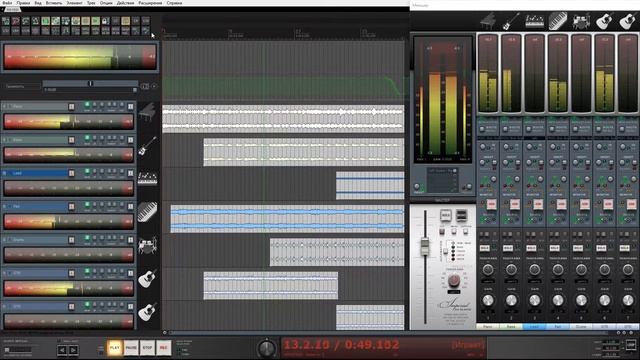Viewport: 640px width, 360px height.
Task: Select the blue waveform clip on the Pad track
Action: pyautogui.click(x=287, y=219)
